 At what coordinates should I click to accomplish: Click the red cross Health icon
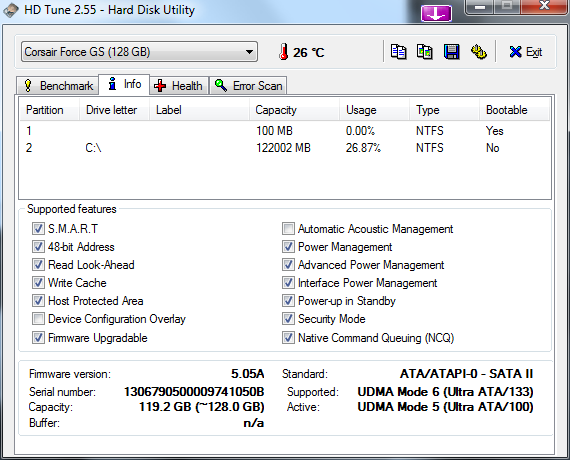click(160, 86)
